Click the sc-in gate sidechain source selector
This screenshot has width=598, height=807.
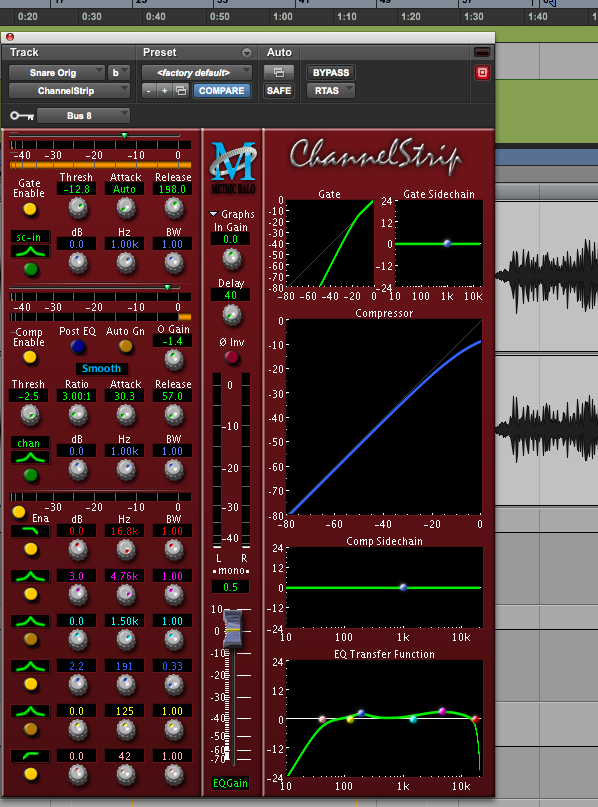click(30, 237)
